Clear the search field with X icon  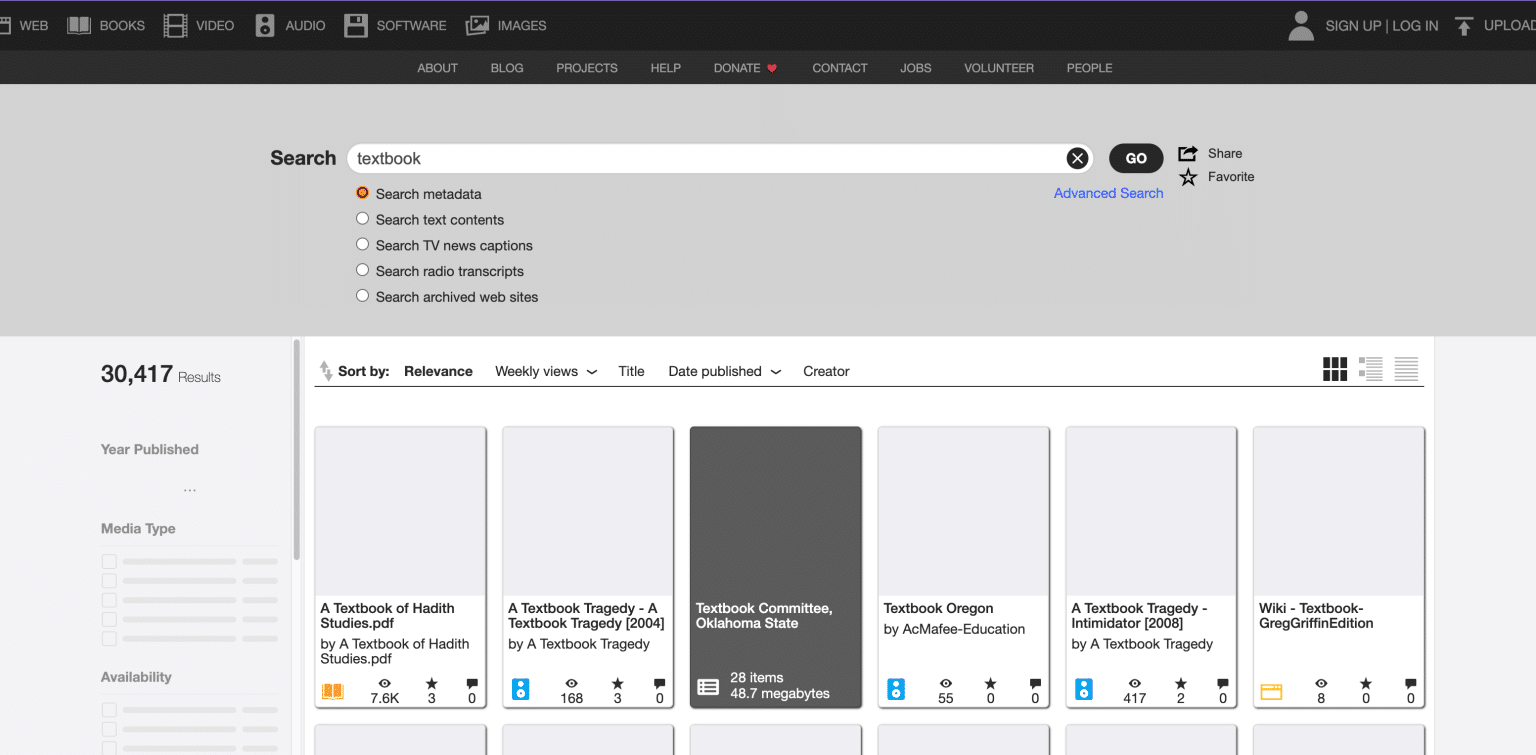click(1077, 158)
